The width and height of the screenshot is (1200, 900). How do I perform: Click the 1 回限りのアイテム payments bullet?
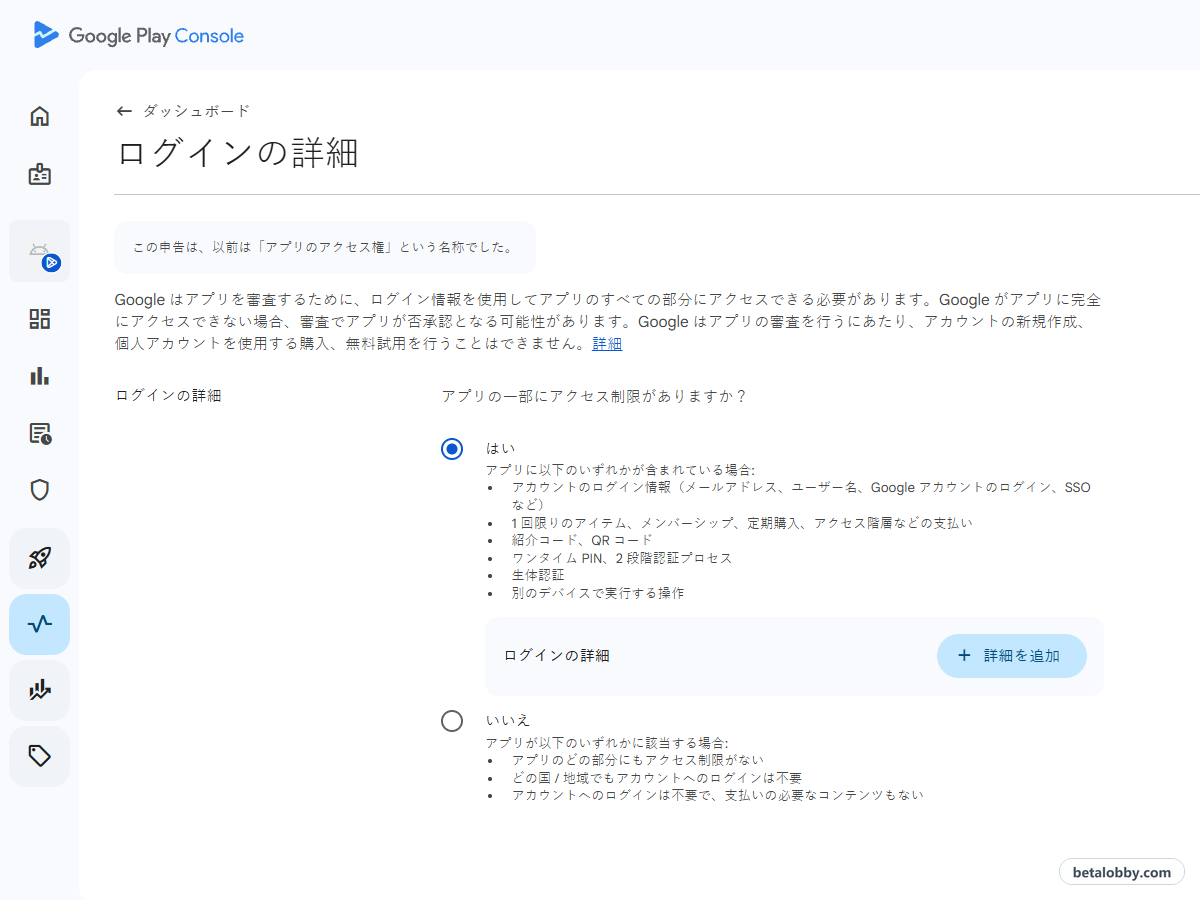point(742,523)
